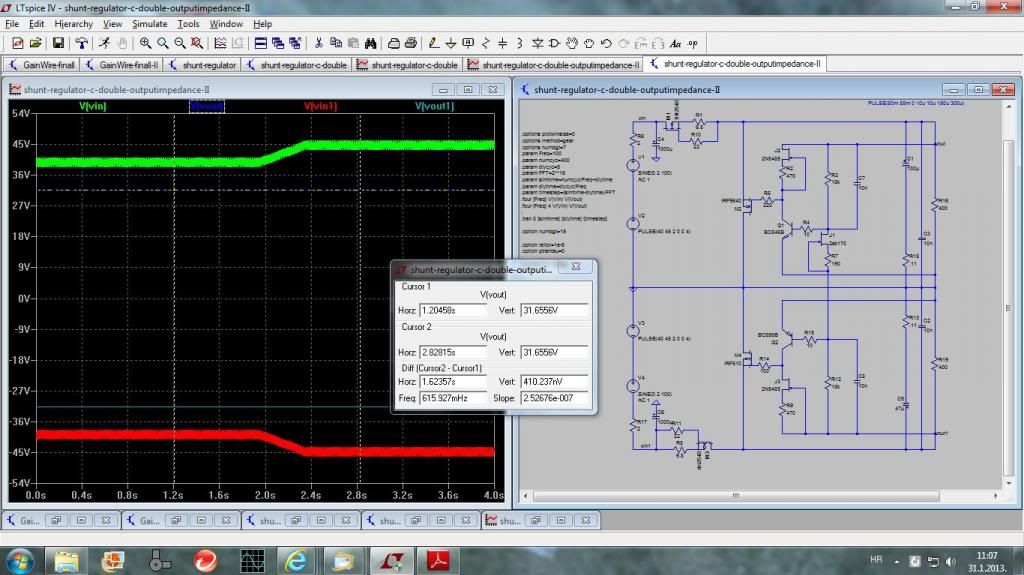This screenshot has width=1024, height=575.
Task: Close the cursor readout dialog
Action: tap(576, 267)
